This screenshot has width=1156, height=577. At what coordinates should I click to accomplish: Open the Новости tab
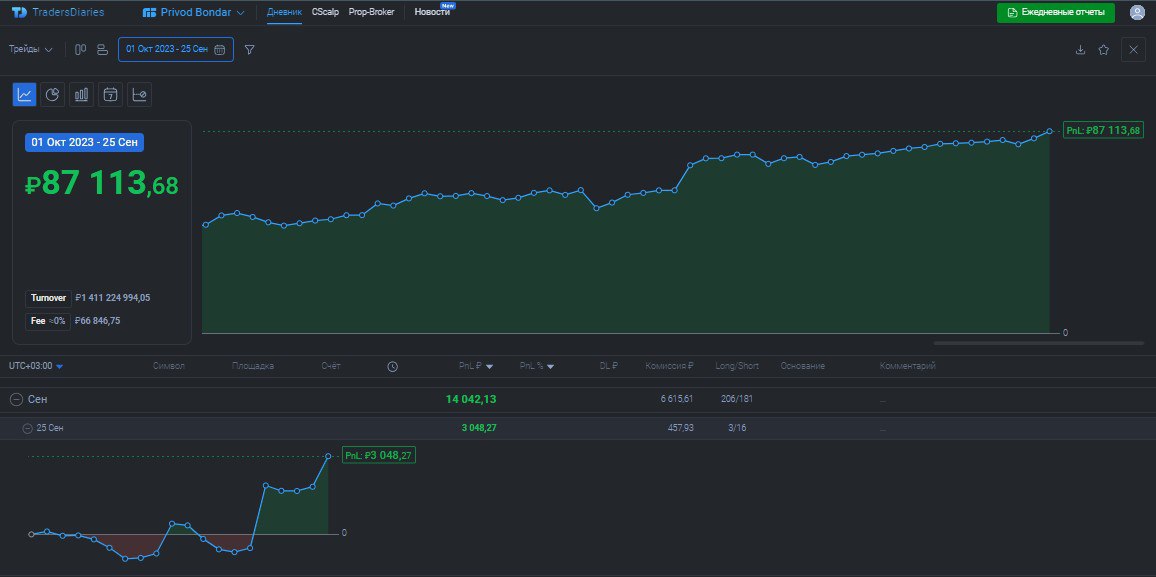[432, 13]
